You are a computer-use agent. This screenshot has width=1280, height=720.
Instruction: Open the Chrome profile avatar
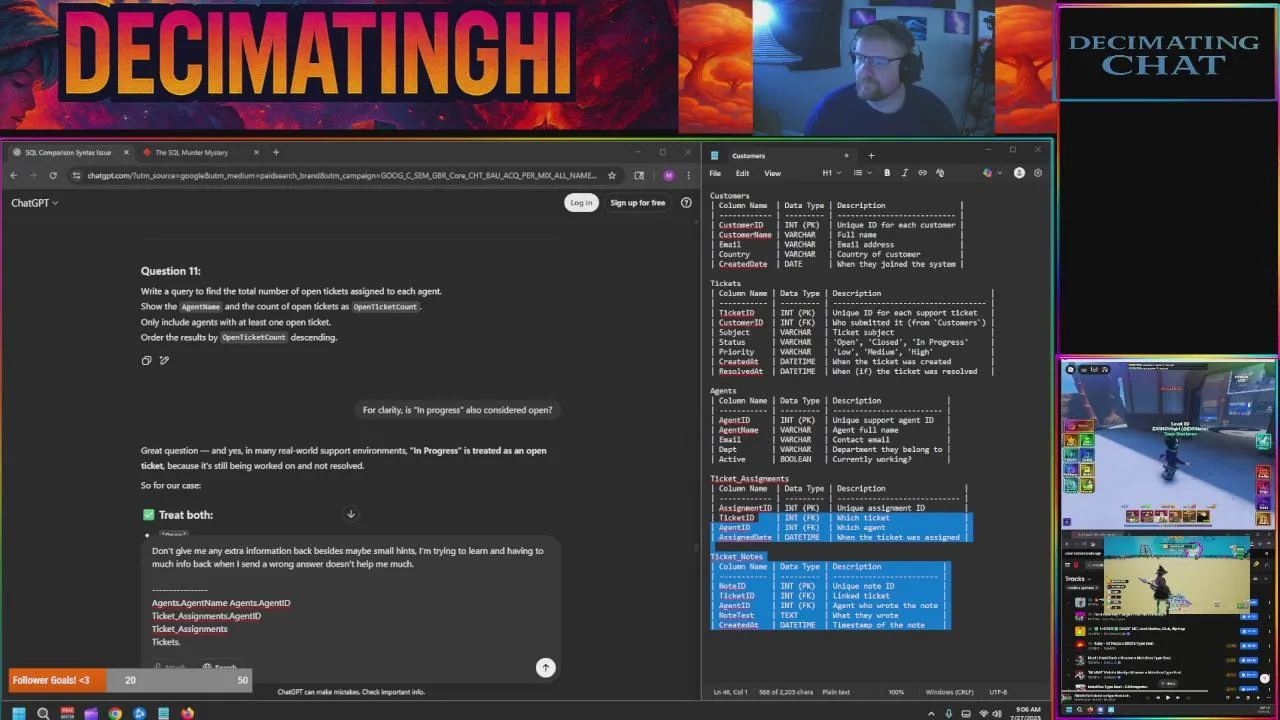pos(668,175)
